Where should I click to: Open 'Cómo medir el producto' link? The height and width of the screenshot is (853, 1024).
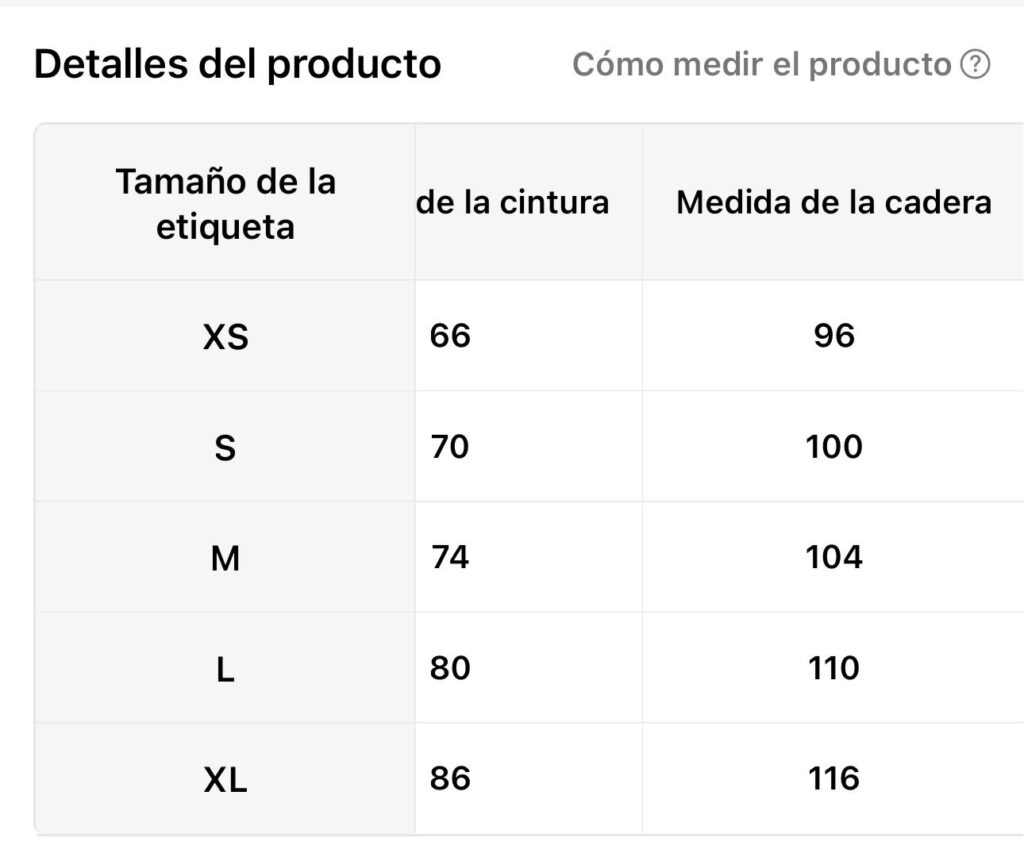click(761, 65)
